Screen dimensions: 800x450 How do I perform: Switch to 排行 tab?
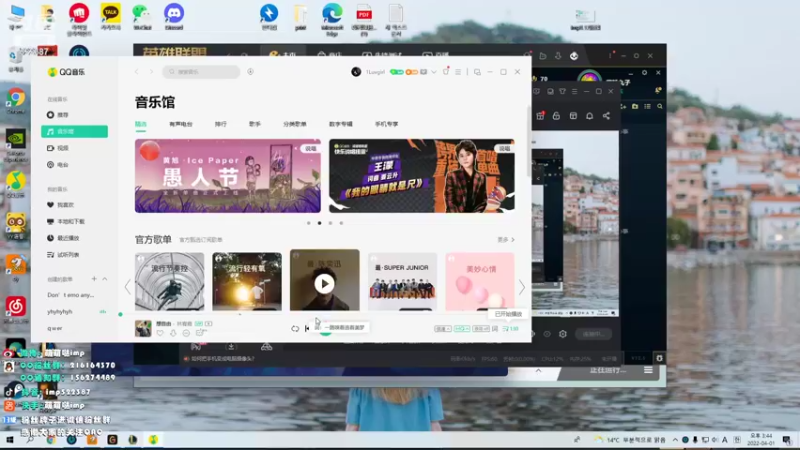click(221, 124)
